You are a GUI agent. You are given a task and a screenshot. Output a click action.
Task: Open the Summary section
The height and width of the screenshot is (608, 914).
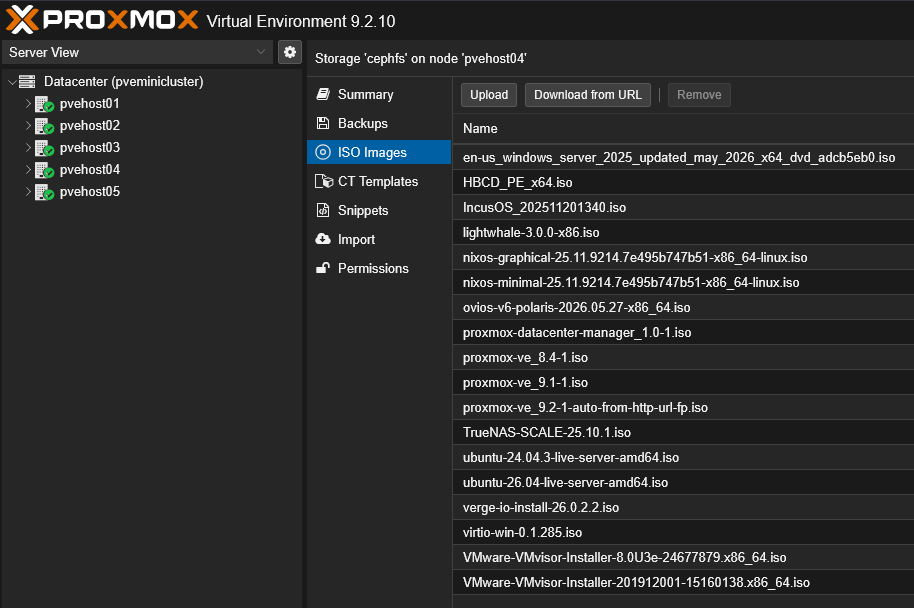[x=379, y=94]
